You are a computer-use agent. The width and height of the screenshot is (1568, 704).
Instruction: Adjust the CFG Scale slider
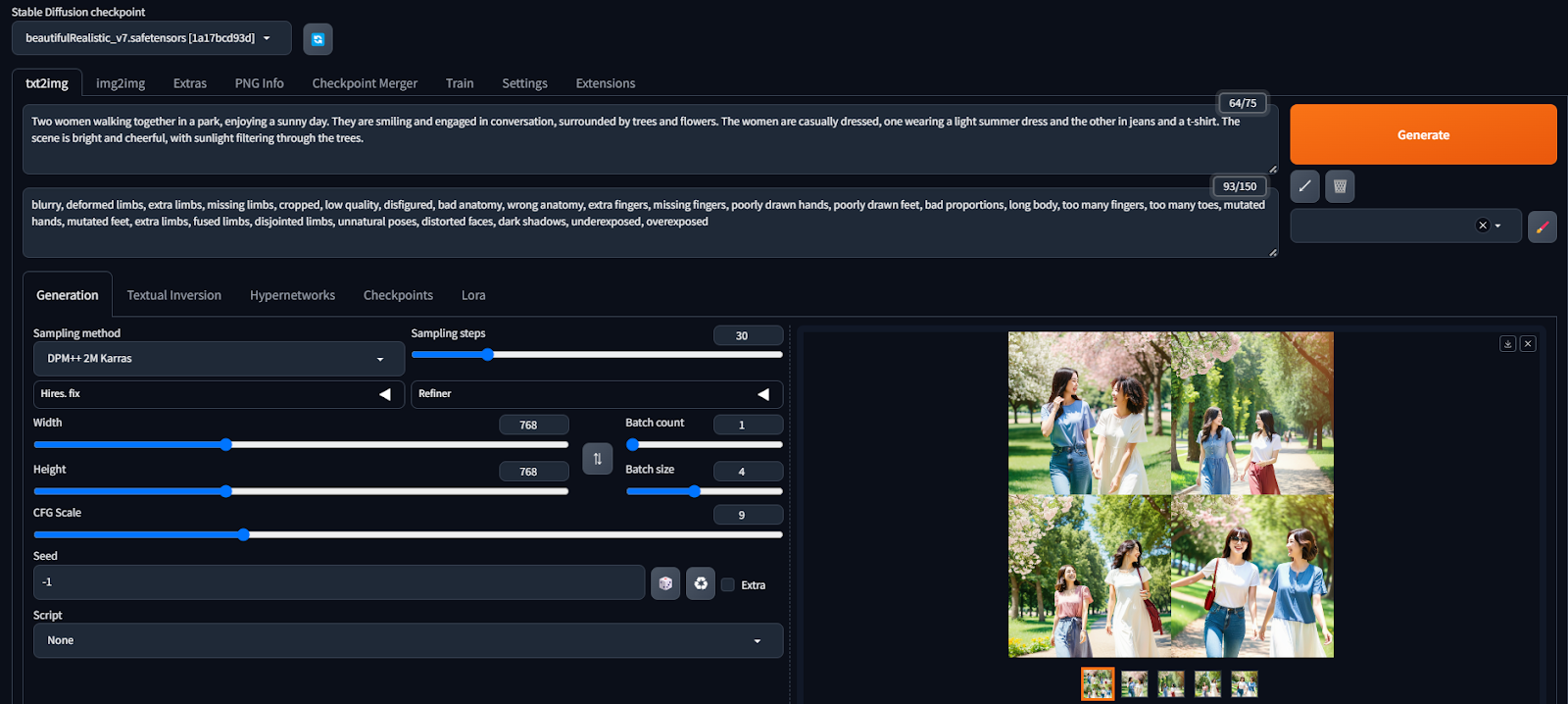tap(408, 535)
